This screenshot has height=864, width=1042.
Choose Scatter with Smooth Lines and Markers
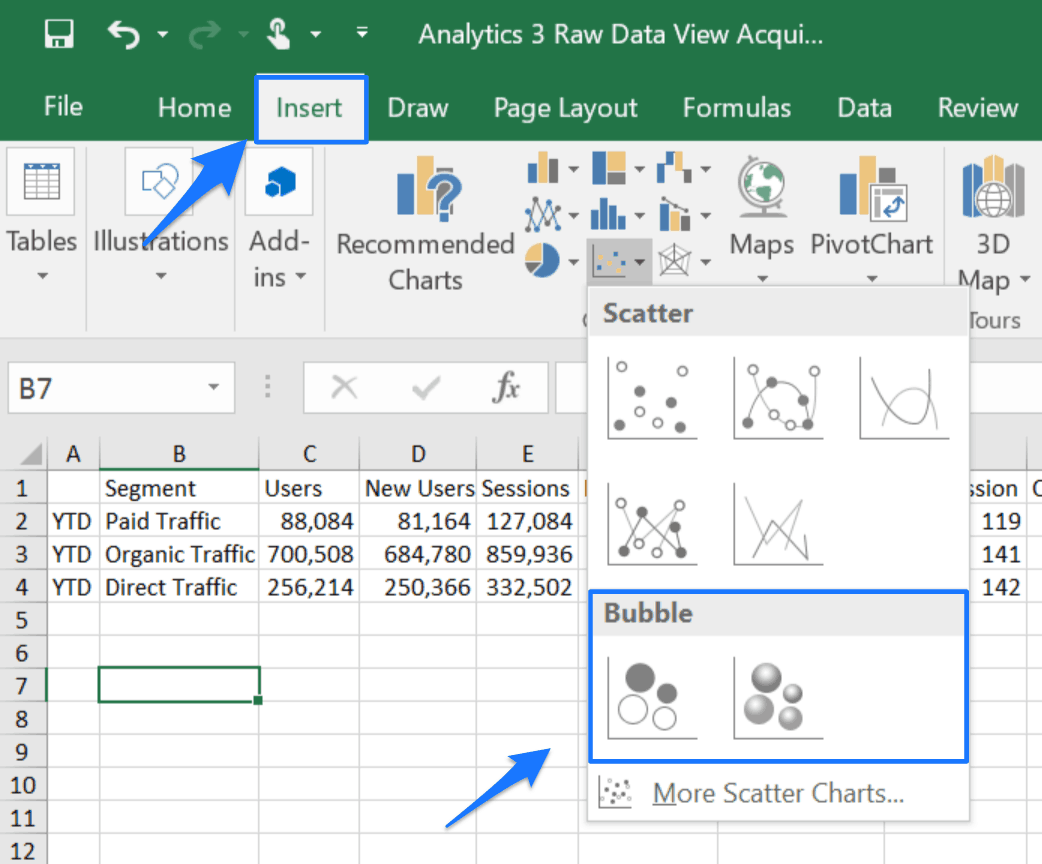click(x=778, y=397)
